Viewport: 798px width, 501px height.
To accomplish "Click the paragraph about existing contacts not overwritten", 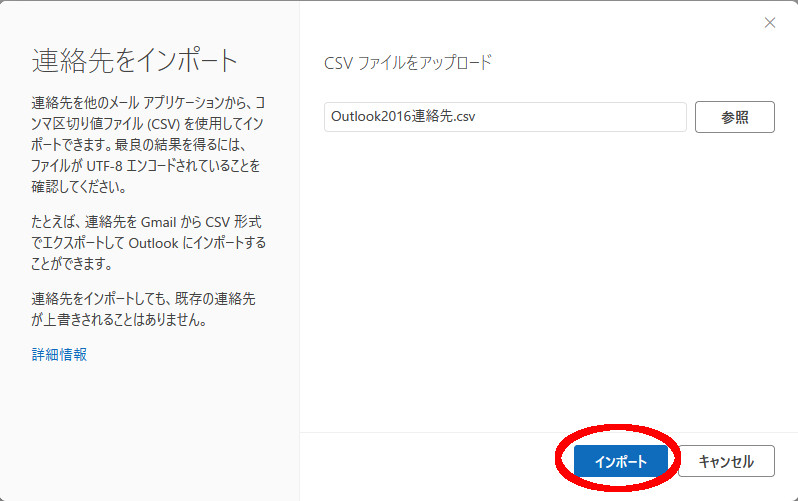I will pyautogui.click(x=148, y=310).
